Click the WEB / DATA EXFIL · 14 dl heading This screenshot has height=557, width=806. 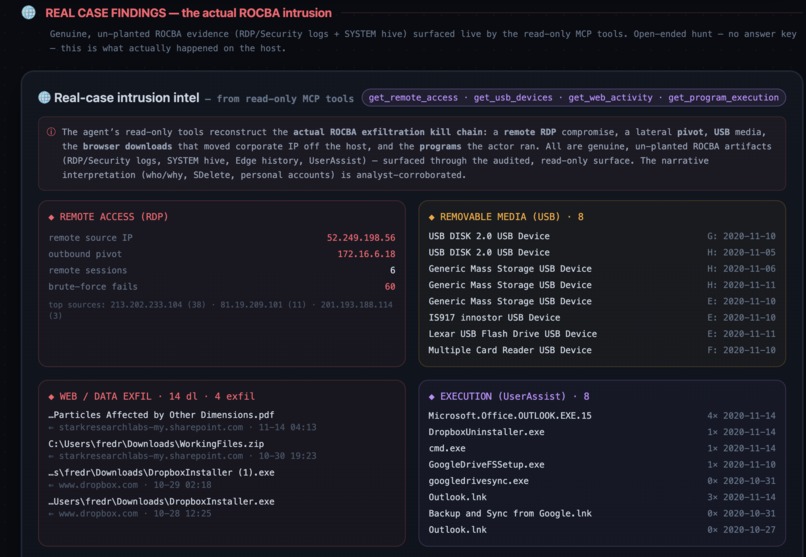[157, 397]
